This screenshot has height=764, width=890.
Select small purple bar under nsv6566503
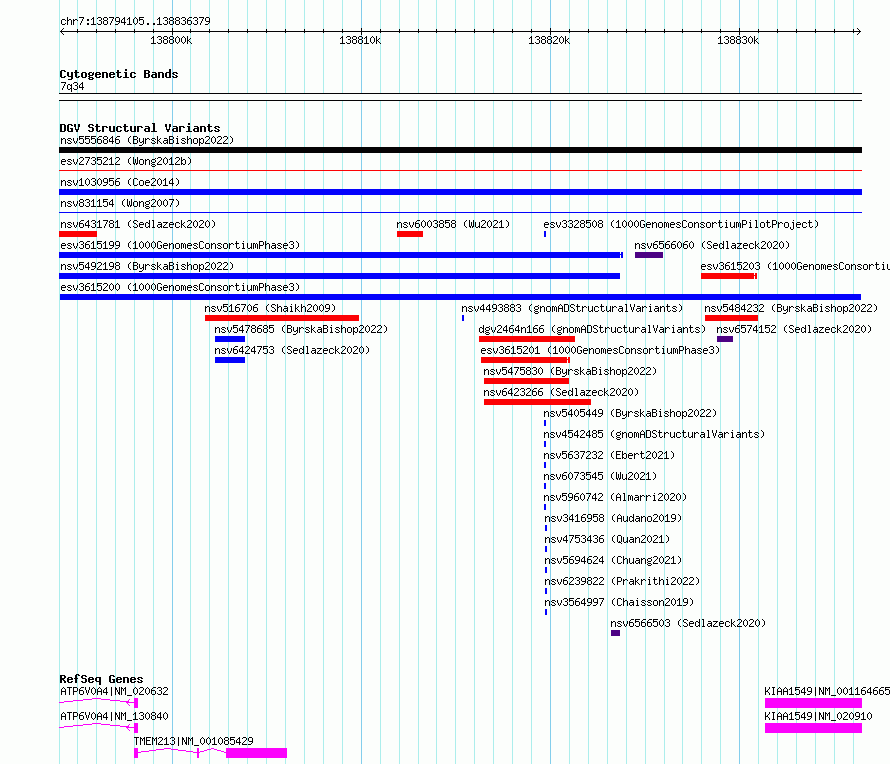point(615,633)
